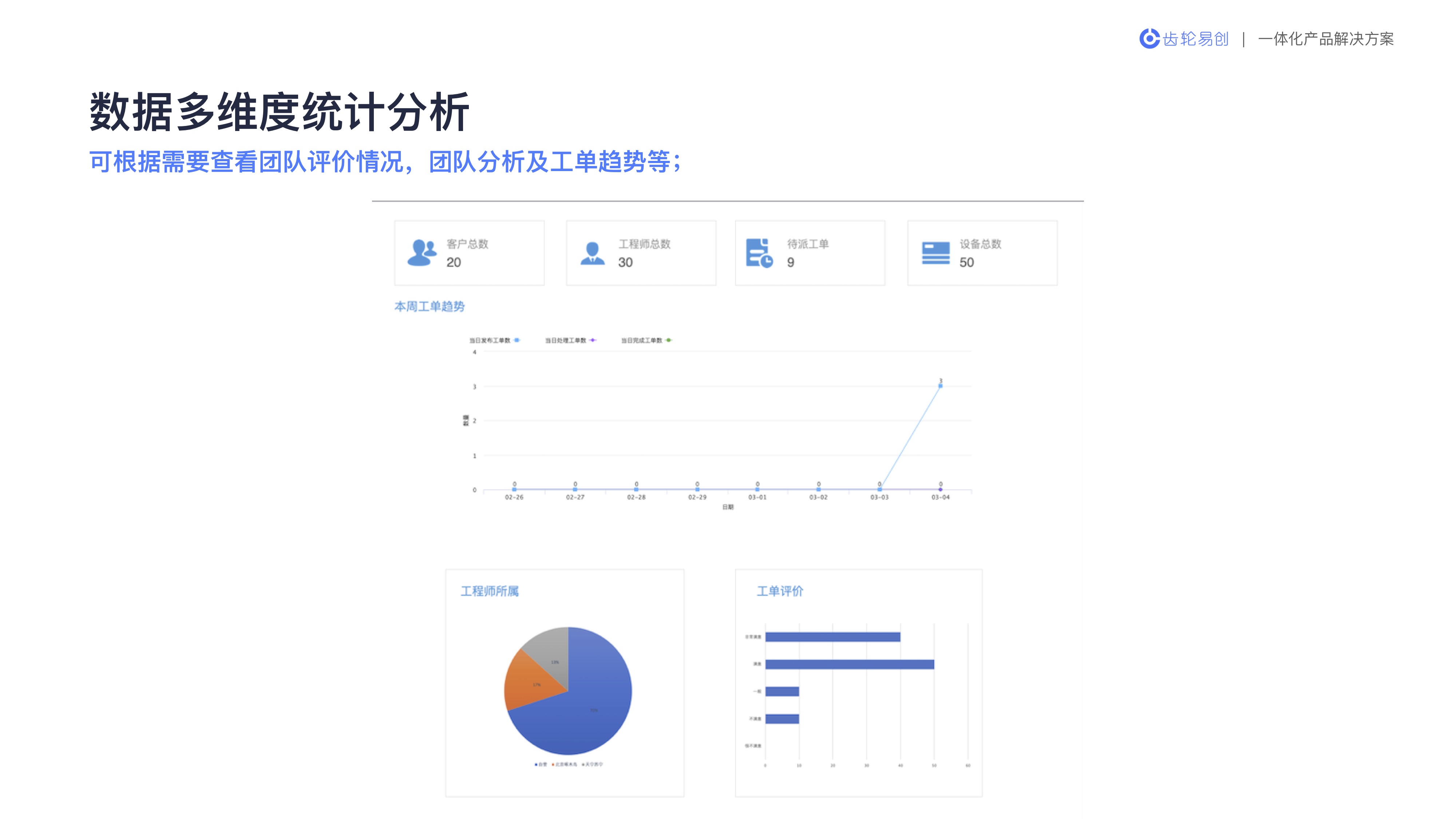Click the data point above 02-28
Viewport: 1456px width, 819px height.
point(636,490)
